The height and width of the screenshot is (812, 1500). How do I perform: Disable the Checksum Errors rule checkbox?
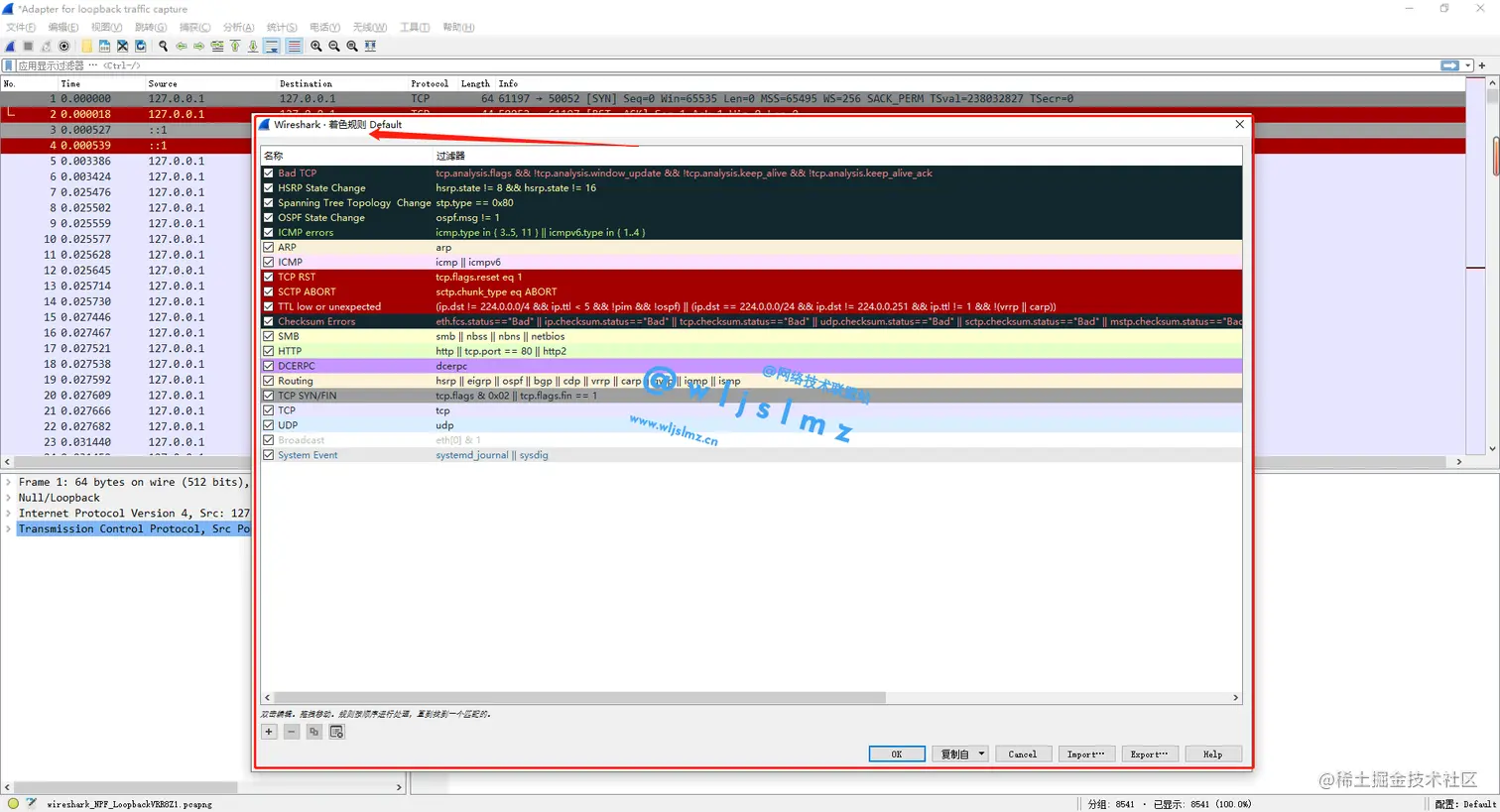click(x=269, y=321)
